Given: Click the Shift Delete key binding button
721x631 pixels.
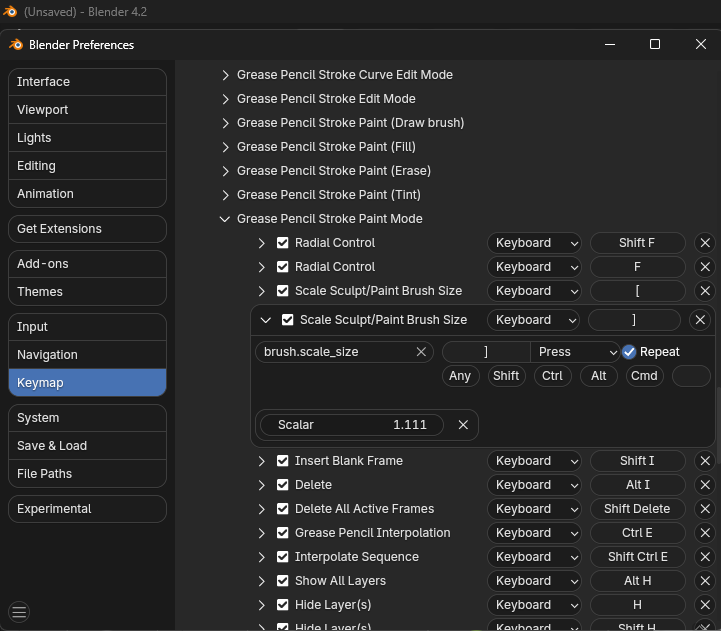Looking at the screenshot, I should (x=637, y=509).
